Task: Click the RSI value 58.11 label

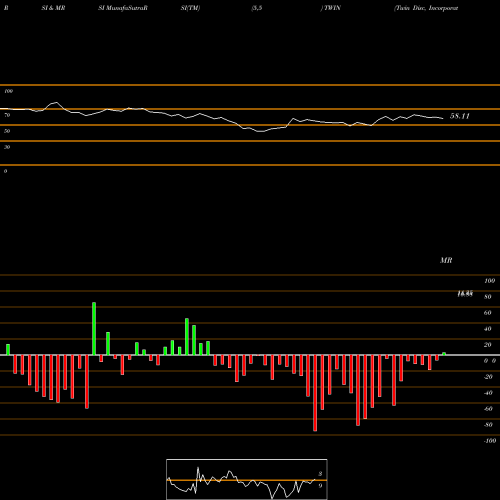Action: pos(460,116)
